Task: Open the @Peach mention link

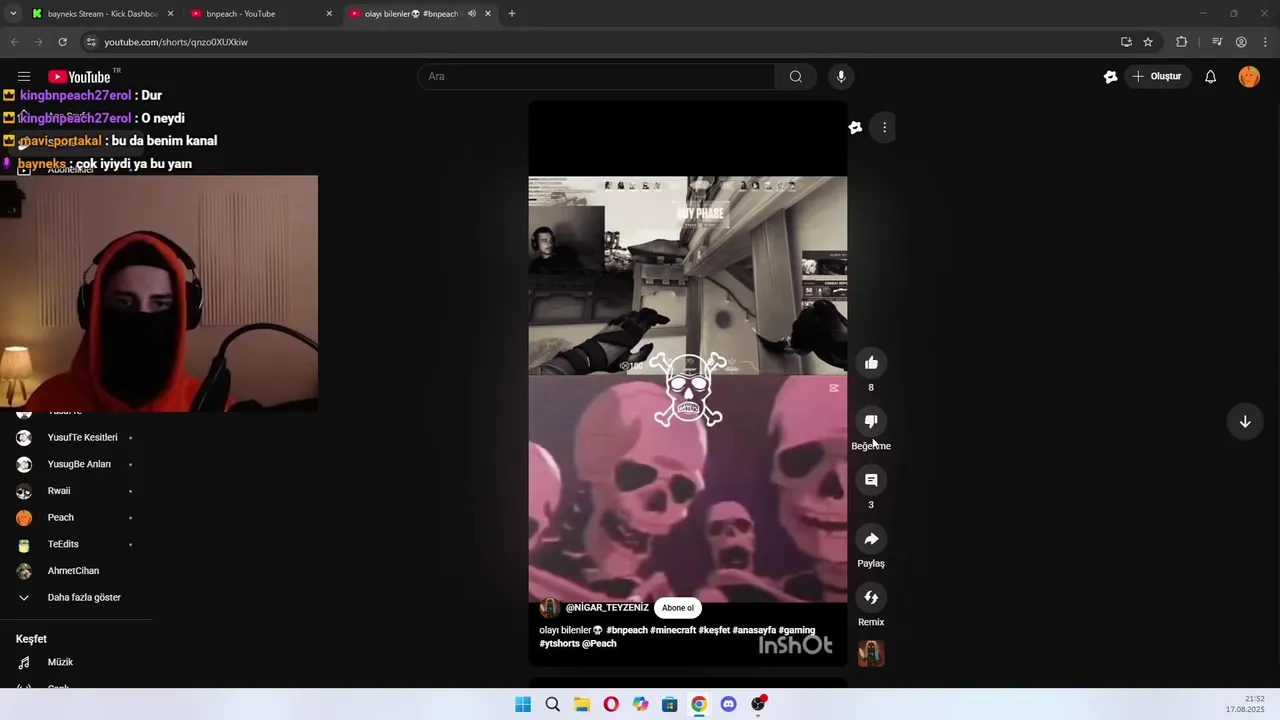Action: (x=599, y=644)
